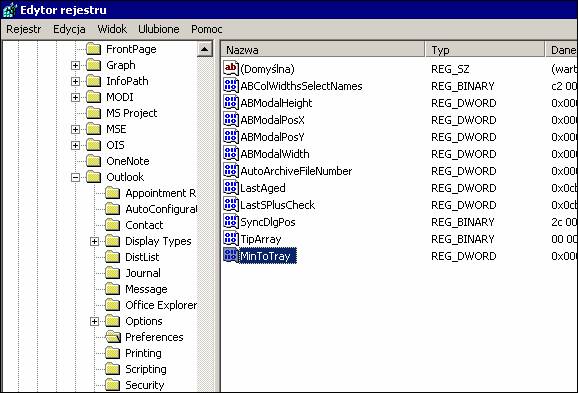Select the LastSPlusCheck value name

point(278,205)
